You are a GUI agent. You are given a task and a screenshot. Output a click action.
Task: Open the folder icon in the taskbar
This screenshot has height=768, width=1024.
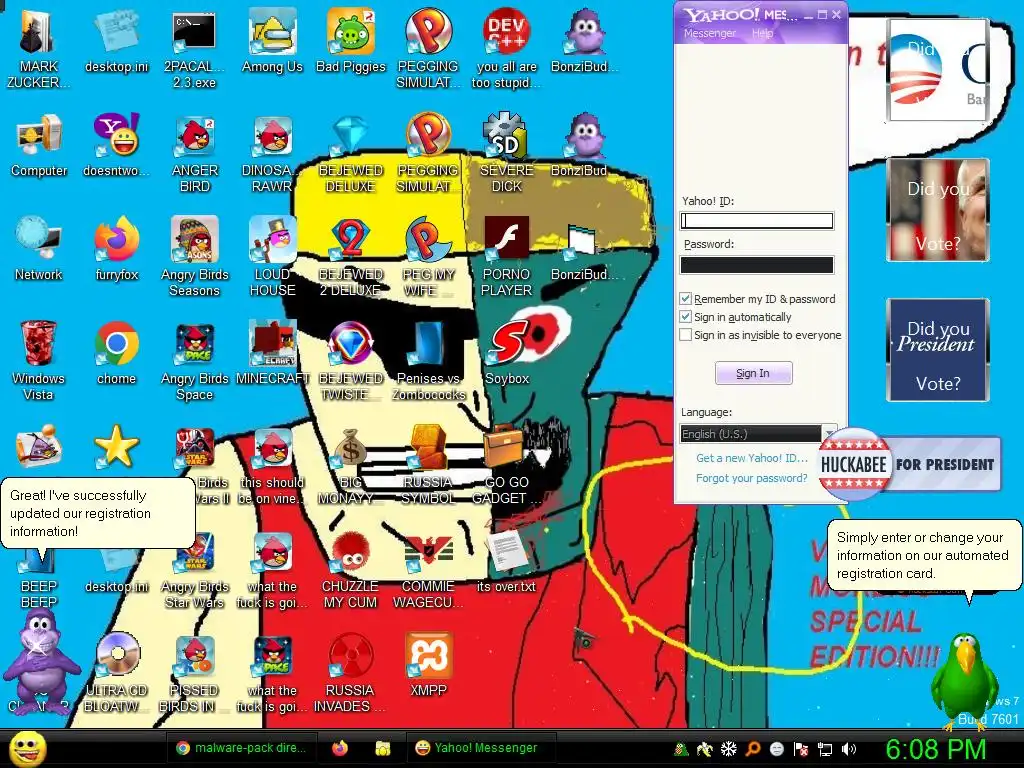[x=383, y=748]
